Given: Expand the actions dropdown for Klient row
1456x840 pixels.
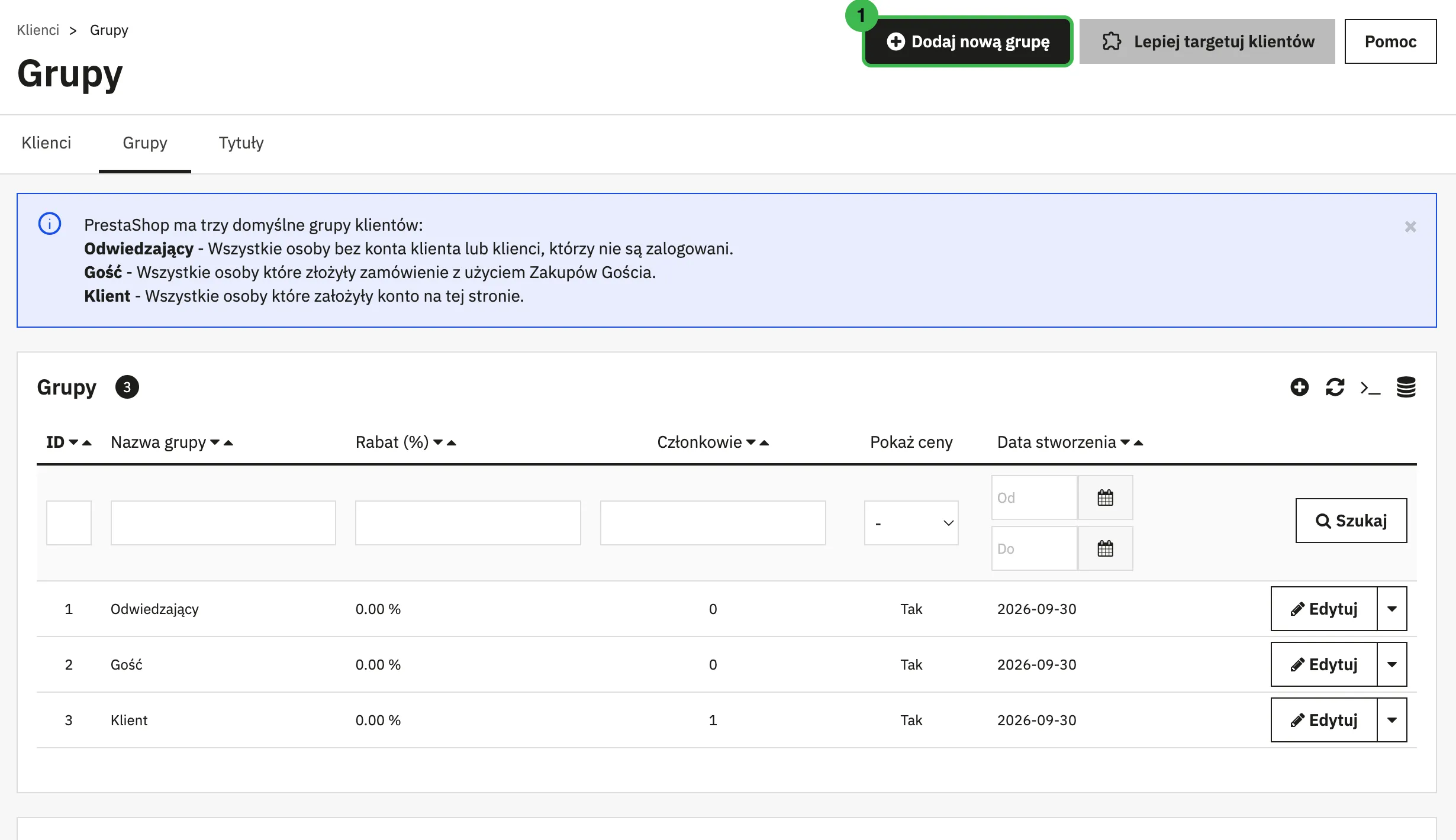Looking at the screenshot, I should point(1392,720).
